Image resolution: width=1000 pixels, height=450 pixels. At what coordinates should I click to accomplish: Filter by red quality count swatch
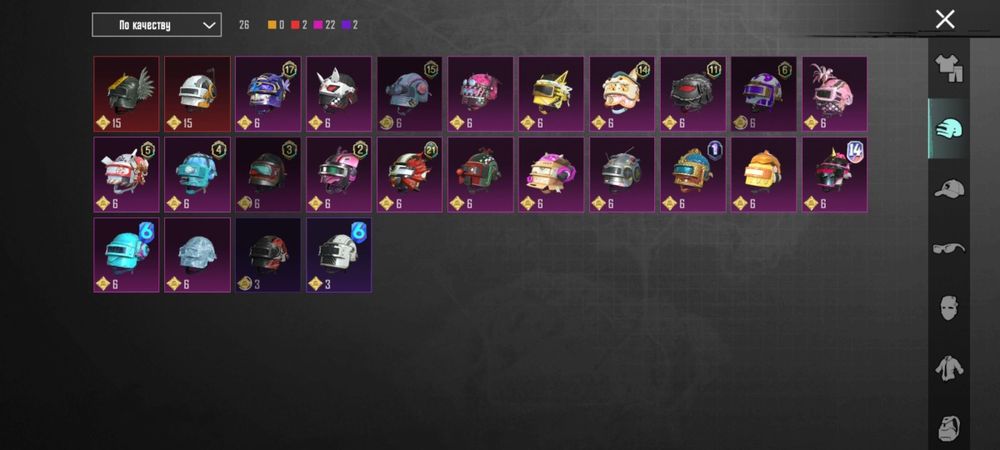[295, 25]
